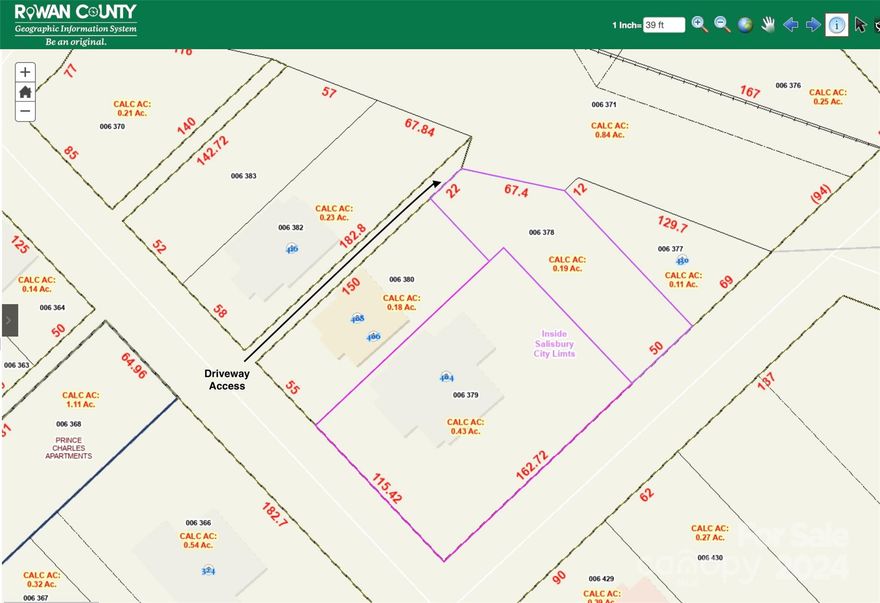Select the zoom-out magnifier tool
Screen dimensions: 880x603
(x=722, y=24)
